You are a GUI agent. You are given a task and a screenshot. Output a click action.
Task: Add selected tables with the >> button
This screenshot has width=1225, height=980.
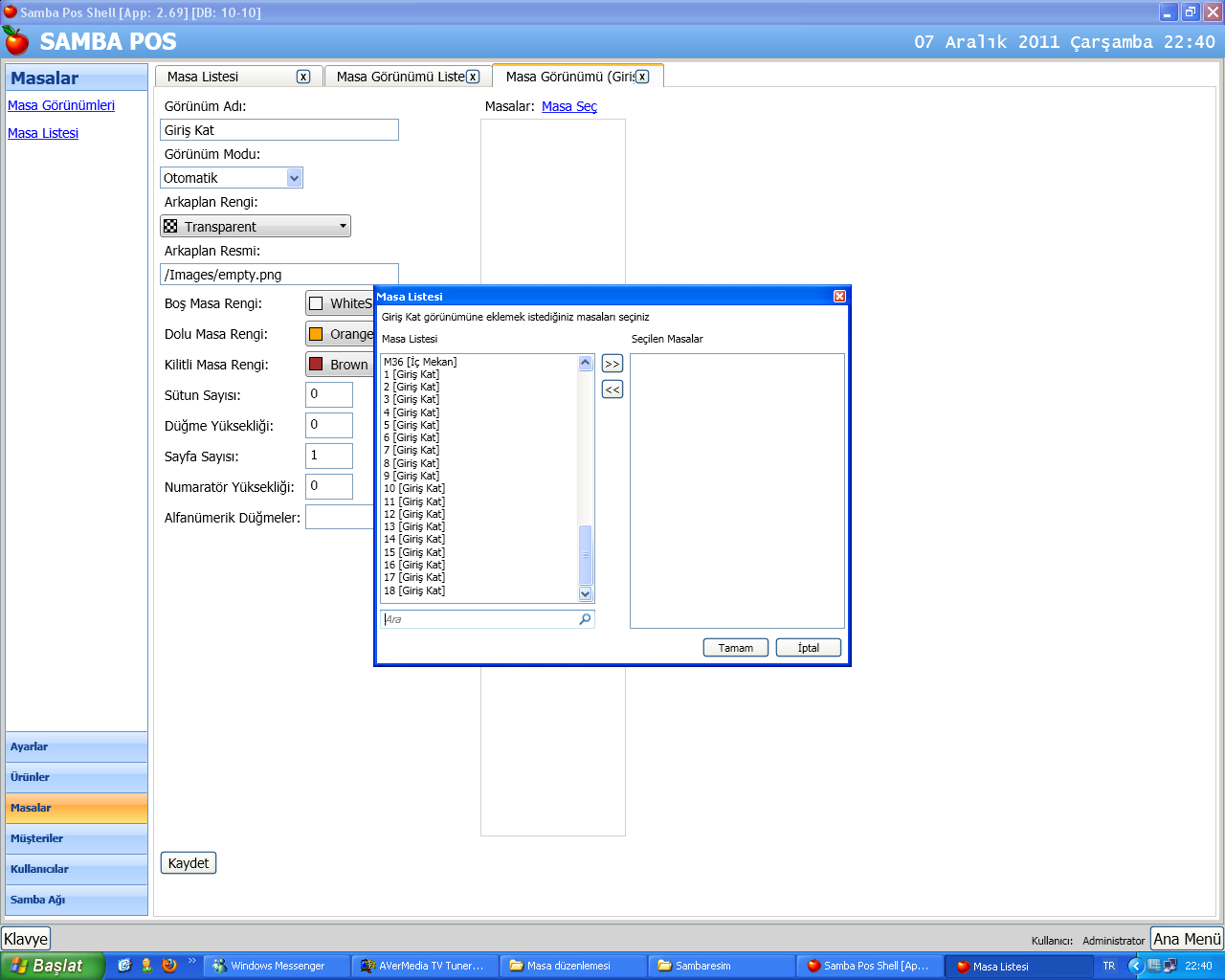coord(612,364)
